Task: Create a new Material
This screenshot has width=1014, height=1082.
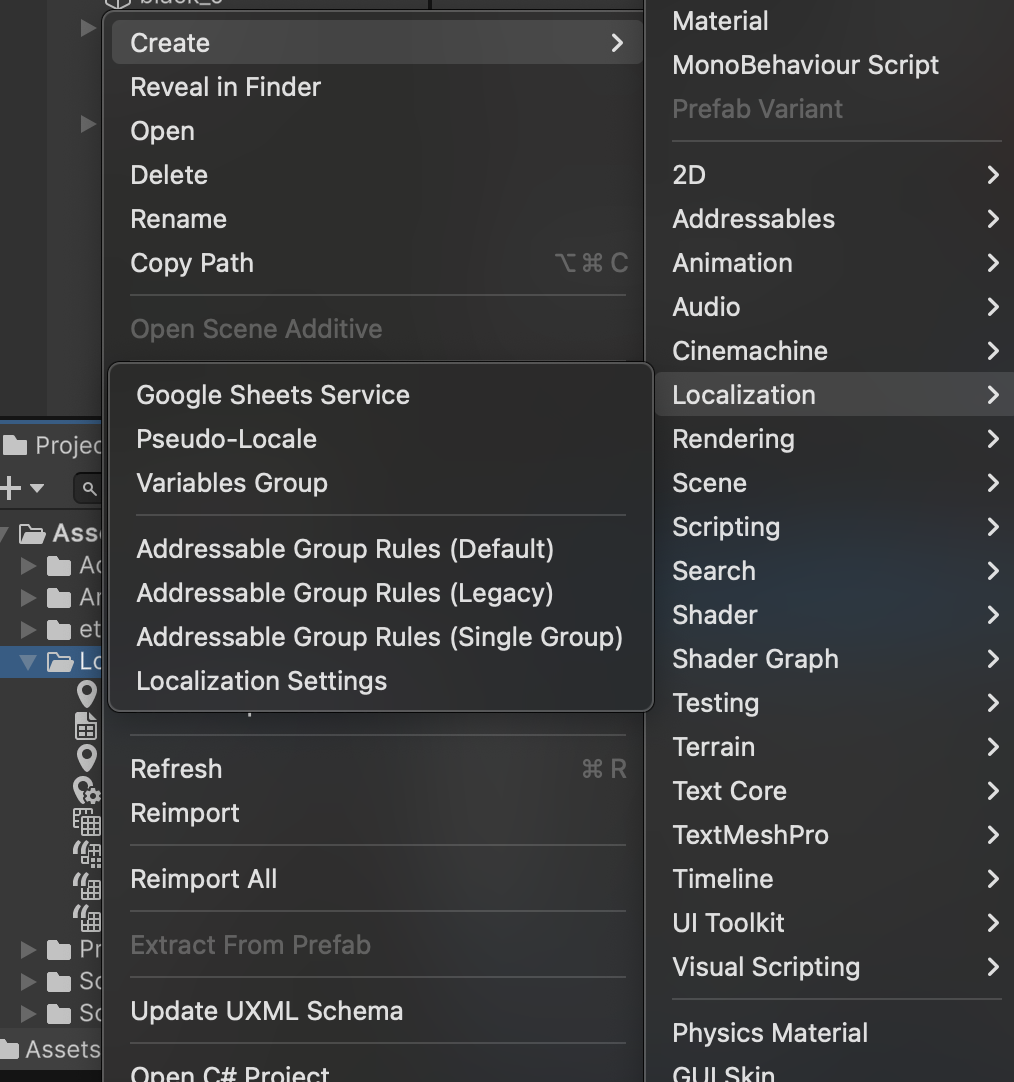Action: (720, 21)
